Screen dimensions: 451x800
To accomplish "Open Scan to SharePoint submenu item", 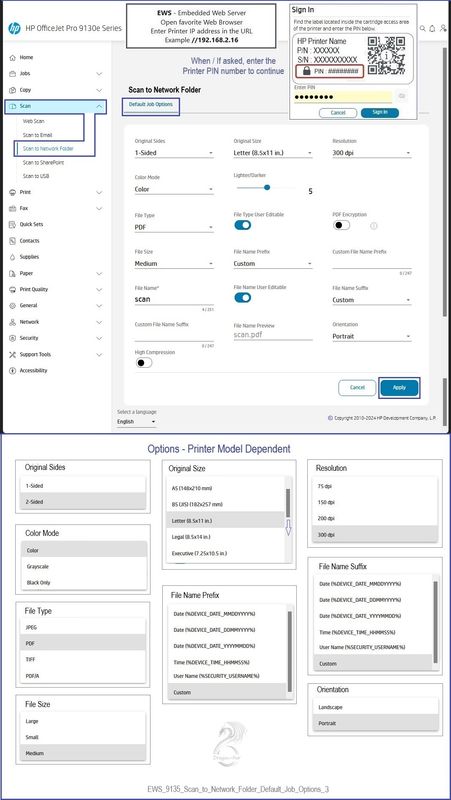I will (x=43, y=163).
